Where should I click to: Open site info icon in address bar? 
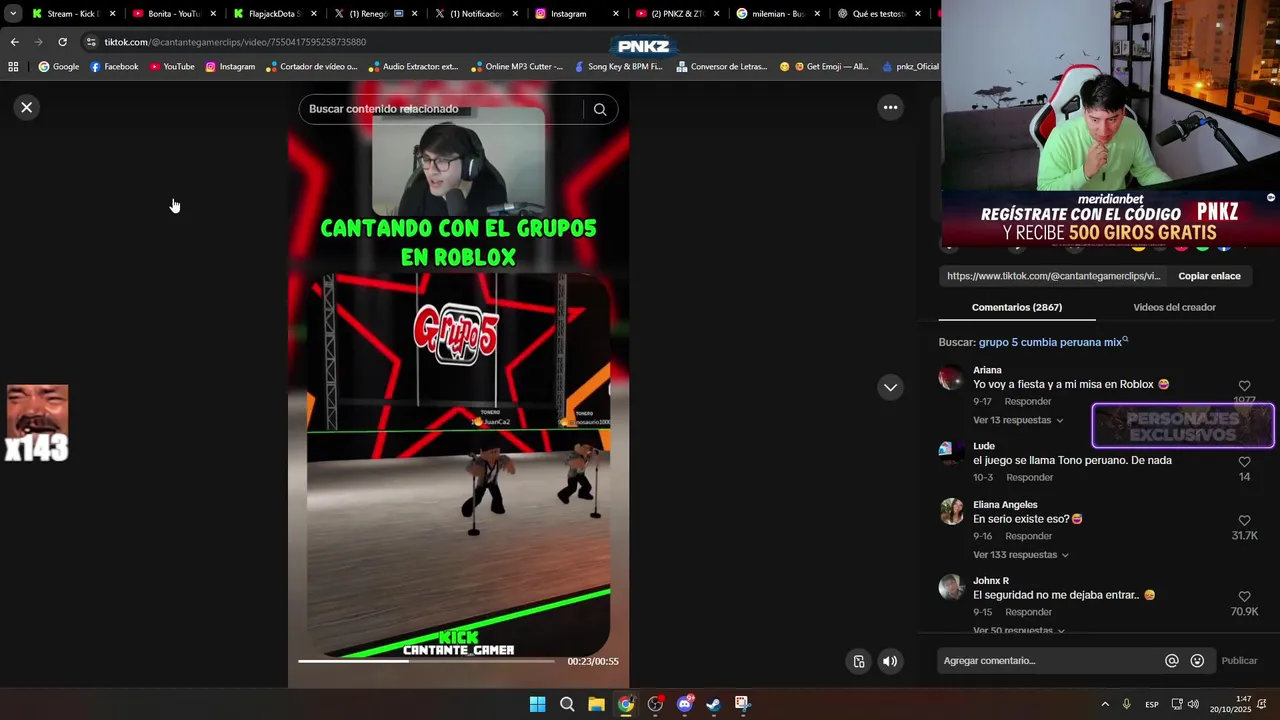coord(91,42)
